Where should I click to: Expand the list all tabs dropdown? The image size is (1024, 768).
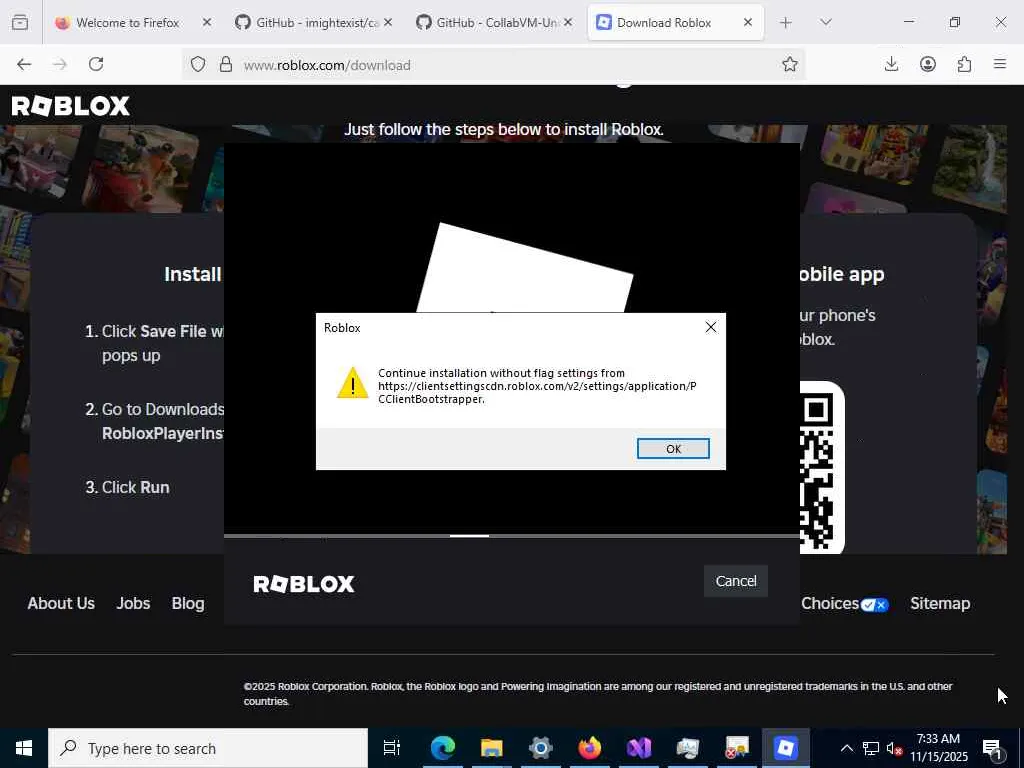pos(825,23)
